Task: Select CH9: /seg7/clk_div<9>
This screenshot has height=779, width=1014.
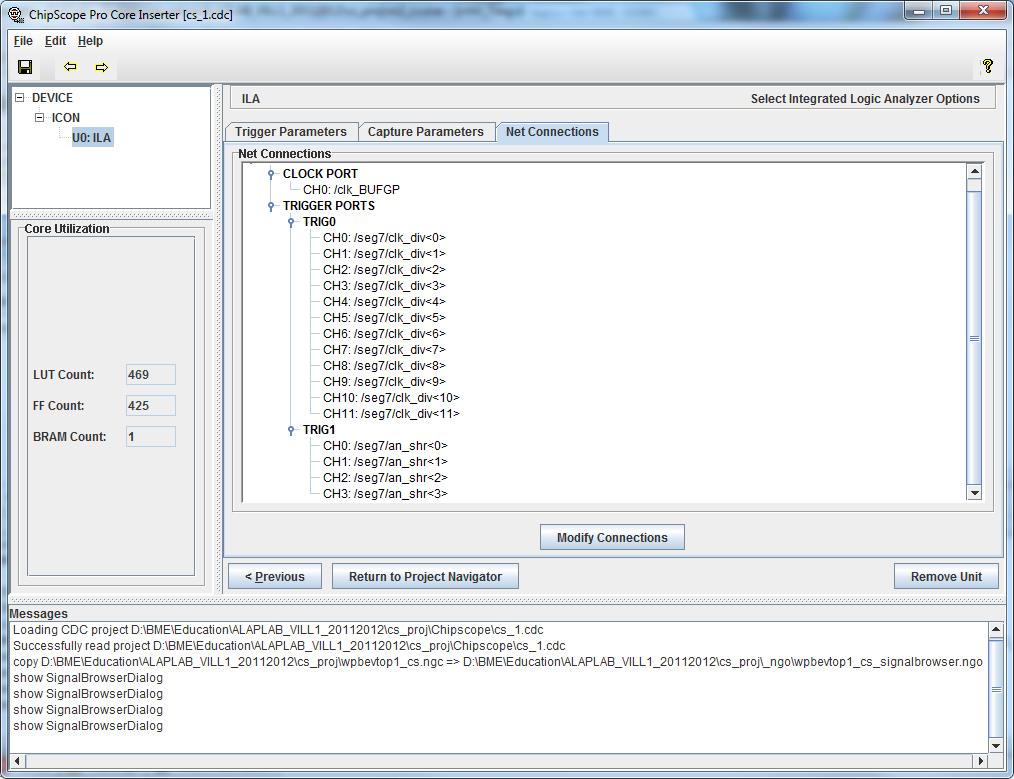Action: pos(384,381)
